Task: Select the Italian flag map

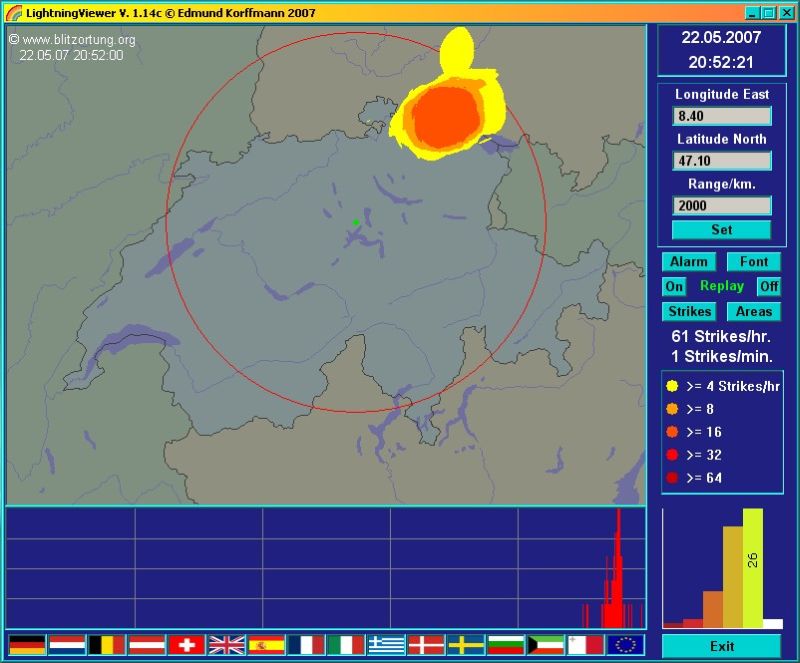Action: click(346, 645)
